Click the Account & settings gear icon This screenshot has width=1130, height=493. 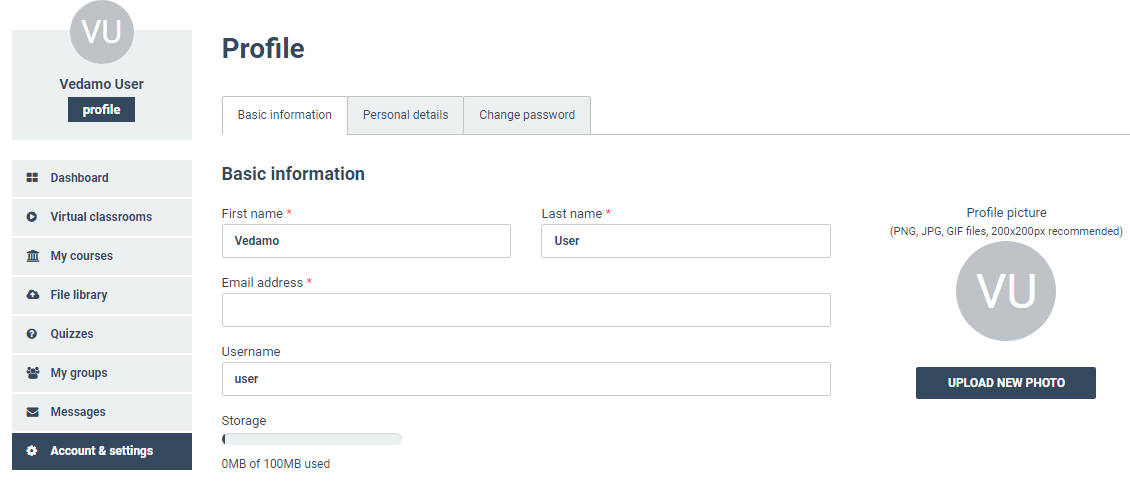pyautogui.click(x=32, y=450)
